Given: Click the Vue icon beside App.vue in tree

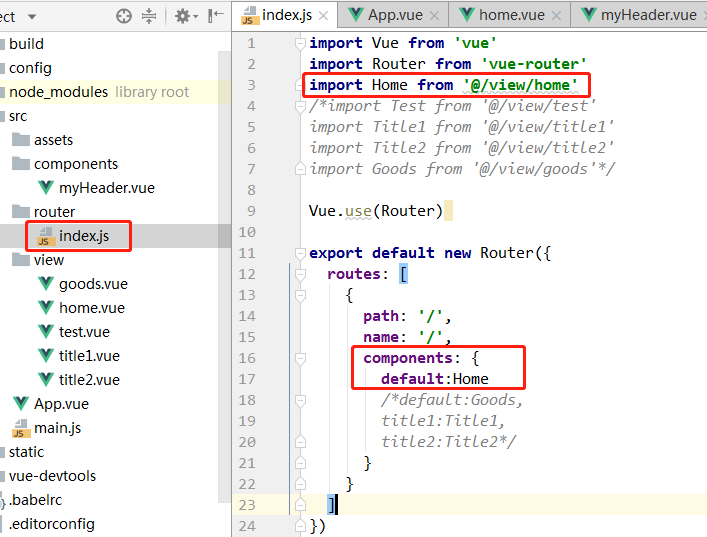Looking at the screenshot, I should point(21,404).
